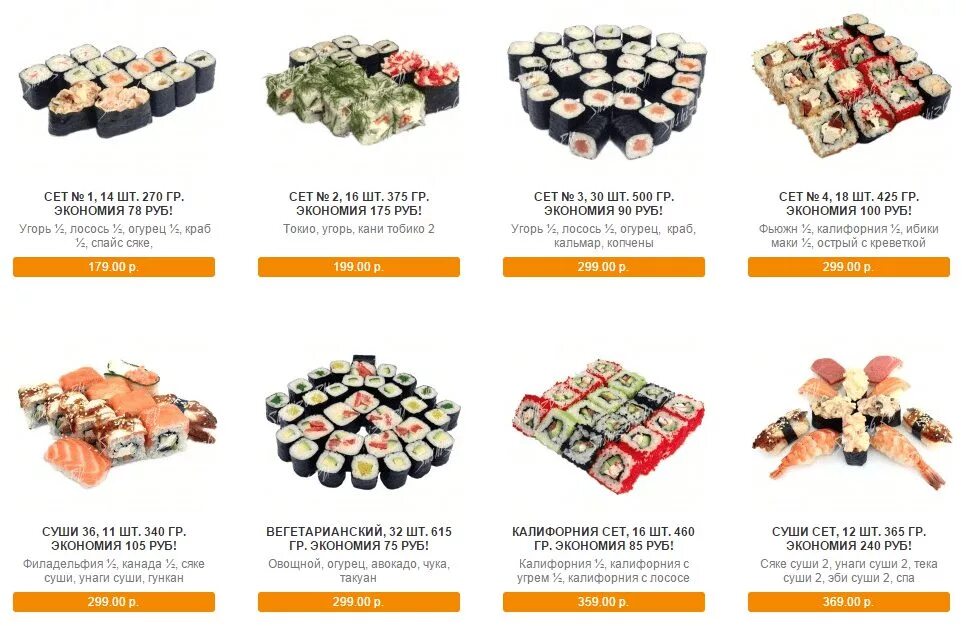Image resolution: width=966 pixels, height=626 pixels.
Task: Open the Сет № 2, 16 шт. title link
Action: pos(359,204)
